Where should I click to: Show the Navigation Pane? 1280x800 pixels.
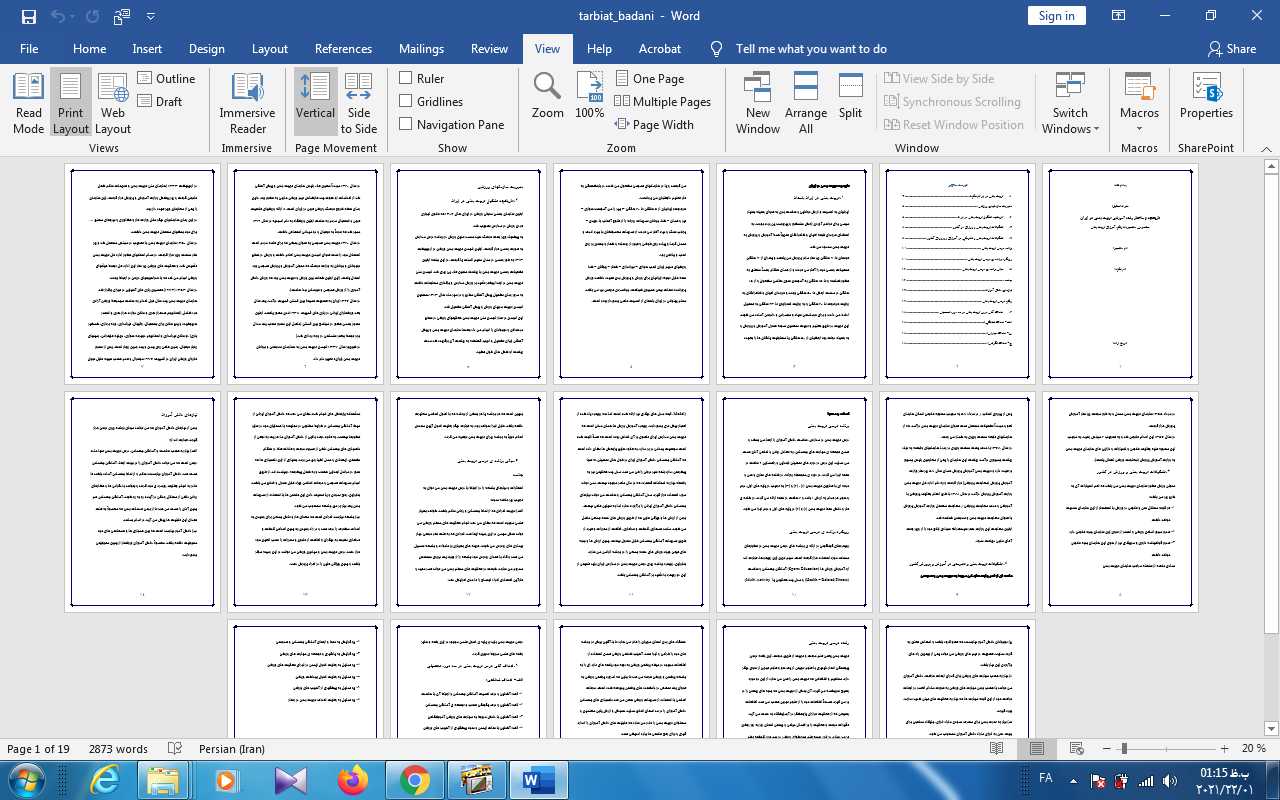406,124
